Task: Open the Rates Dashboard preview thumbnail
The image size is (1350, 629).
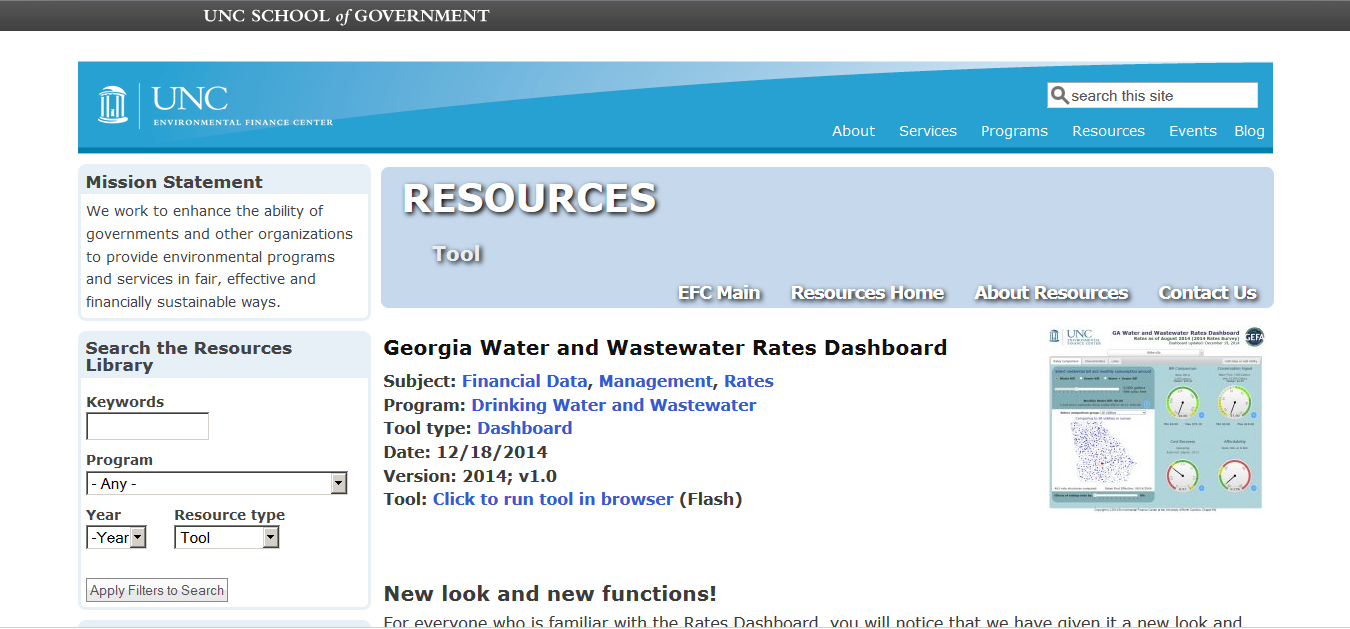Action: click(1156, 418)
